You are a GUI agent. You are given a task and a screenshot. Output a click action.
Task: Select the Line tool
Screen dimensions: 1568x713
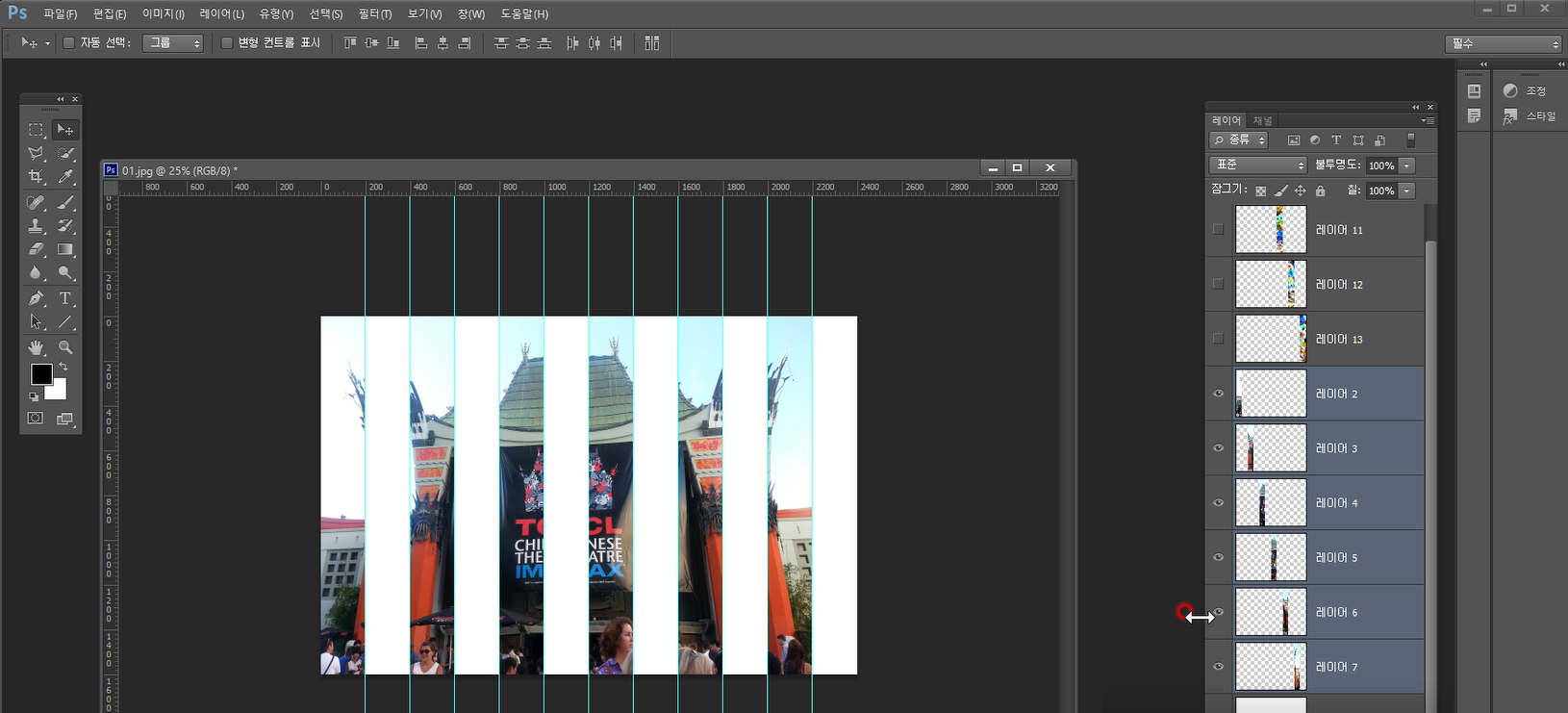[65, 322]
